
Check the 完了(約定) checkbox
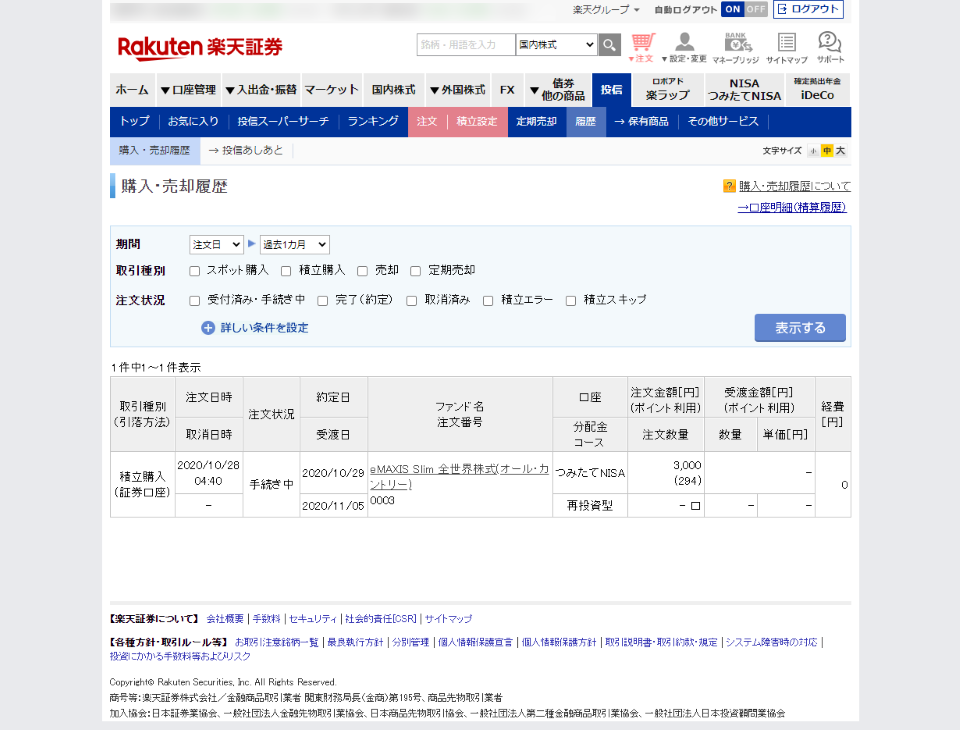click(323, 300)
